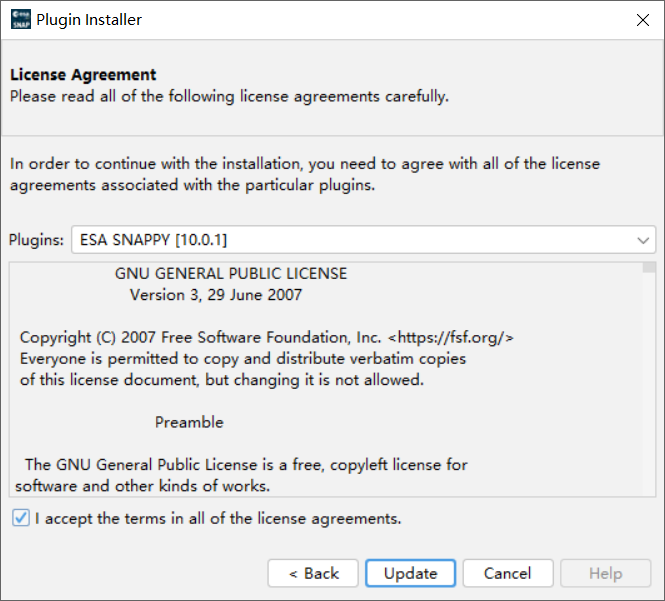Click the https://fsf.org/ link in license
The width and height of the screenshot is (665, 601).
451,337
